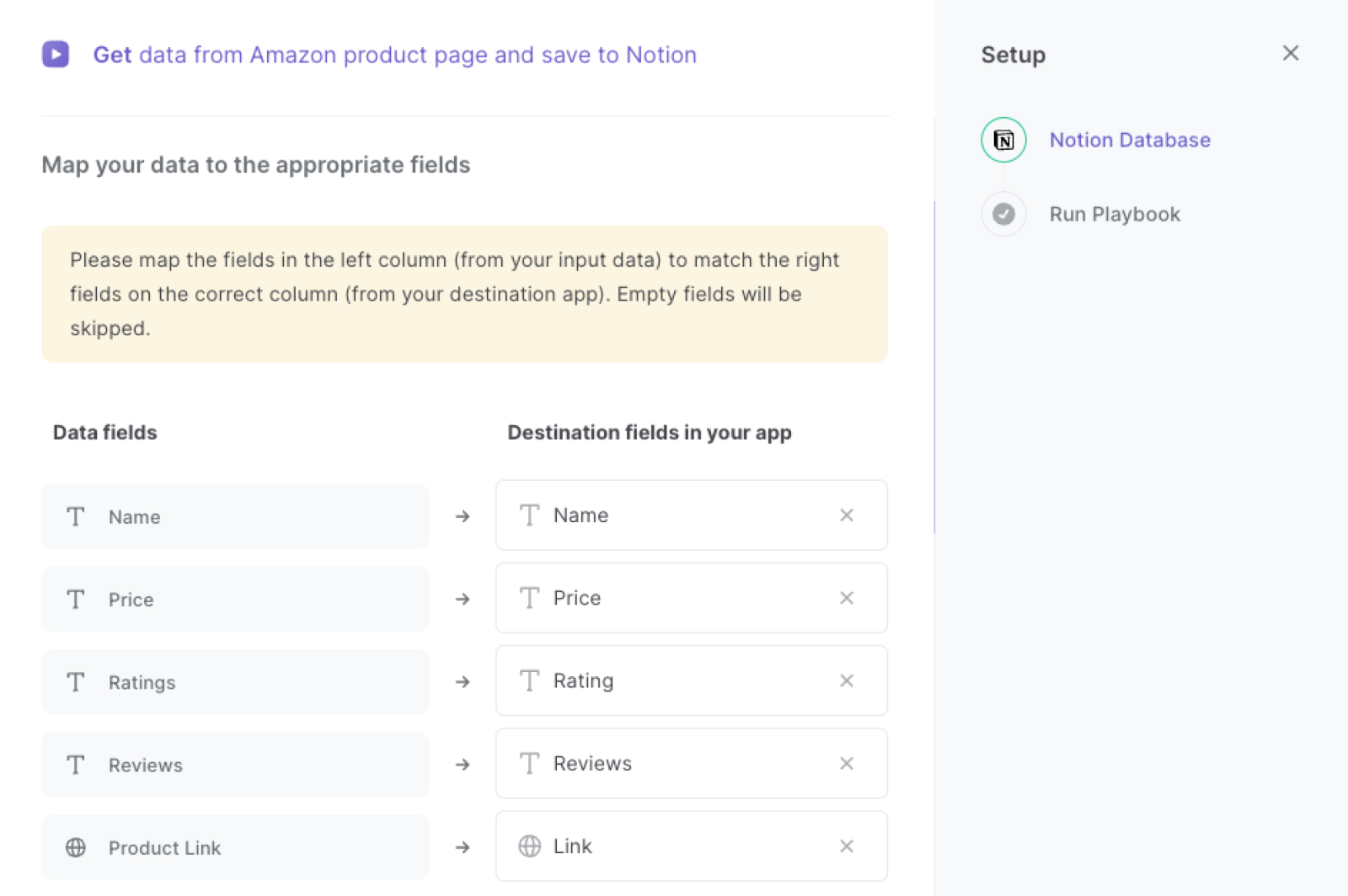Close the Setup panel

point(1290,53)
